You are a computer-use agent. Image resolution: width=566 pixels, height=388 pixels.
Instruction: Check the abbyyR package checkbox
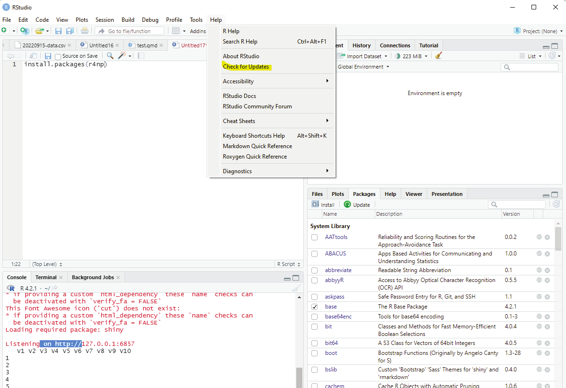tap(314, 280)
